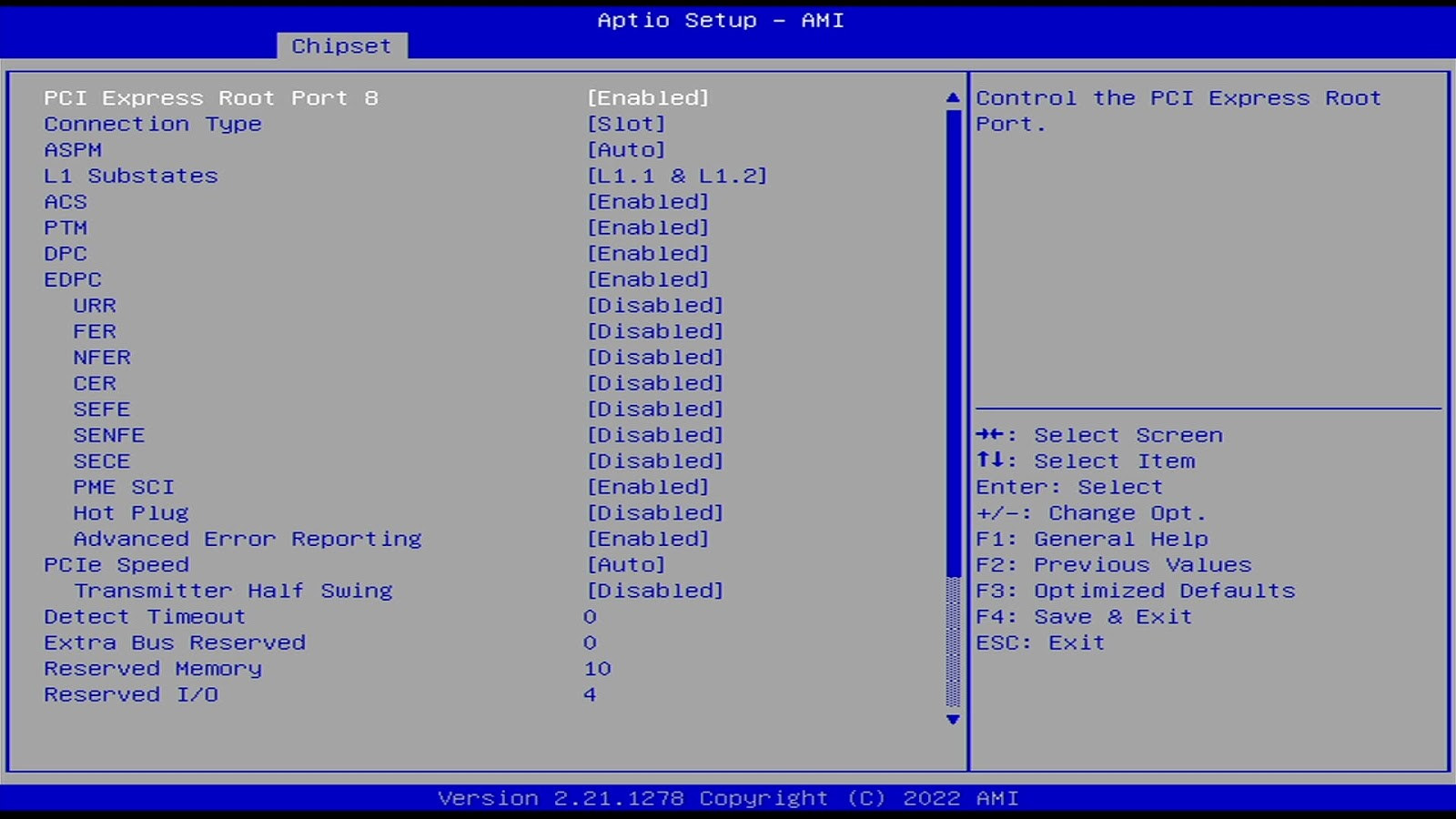Click Extra Bus Reserved value 0
The image size is (1456, 819).
click(x=590, y=642)
